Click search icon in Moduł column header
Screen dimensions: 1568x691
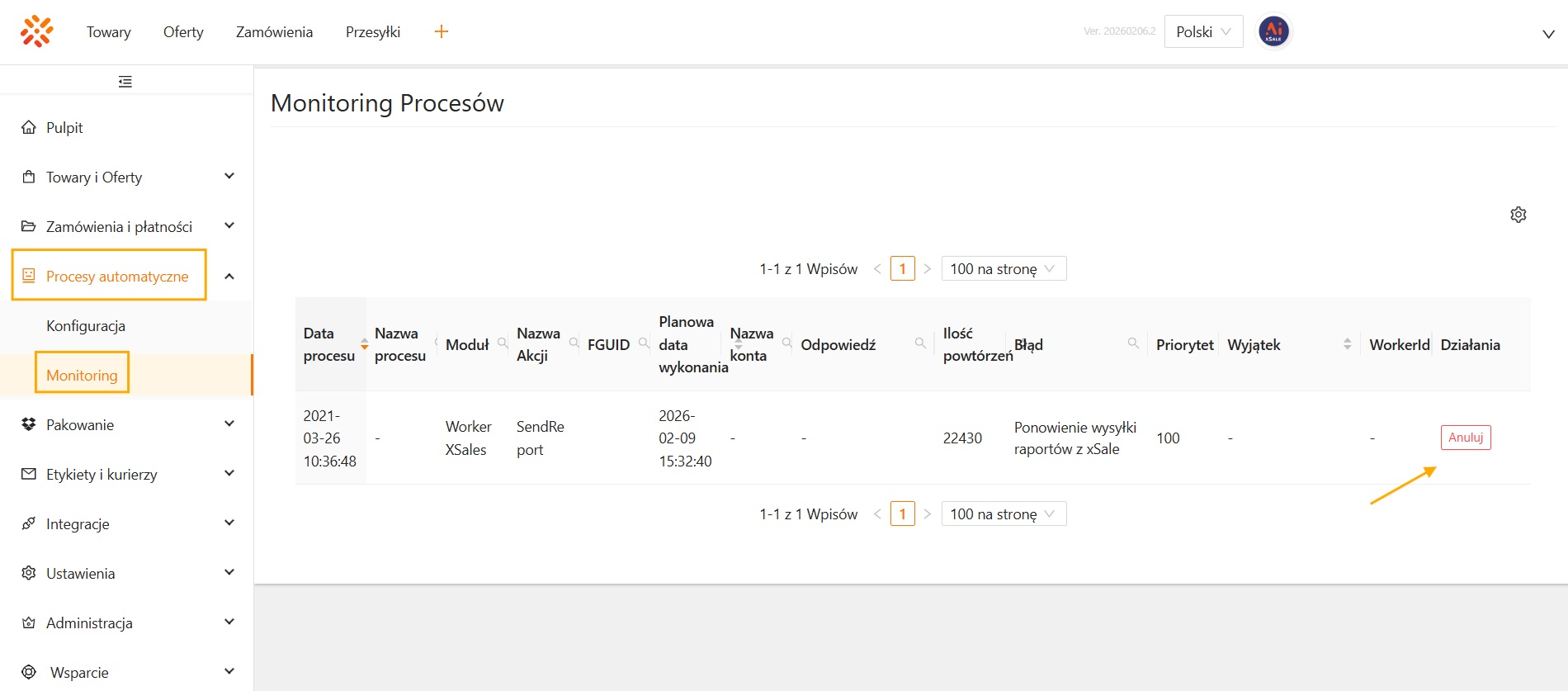click(503, 343)
